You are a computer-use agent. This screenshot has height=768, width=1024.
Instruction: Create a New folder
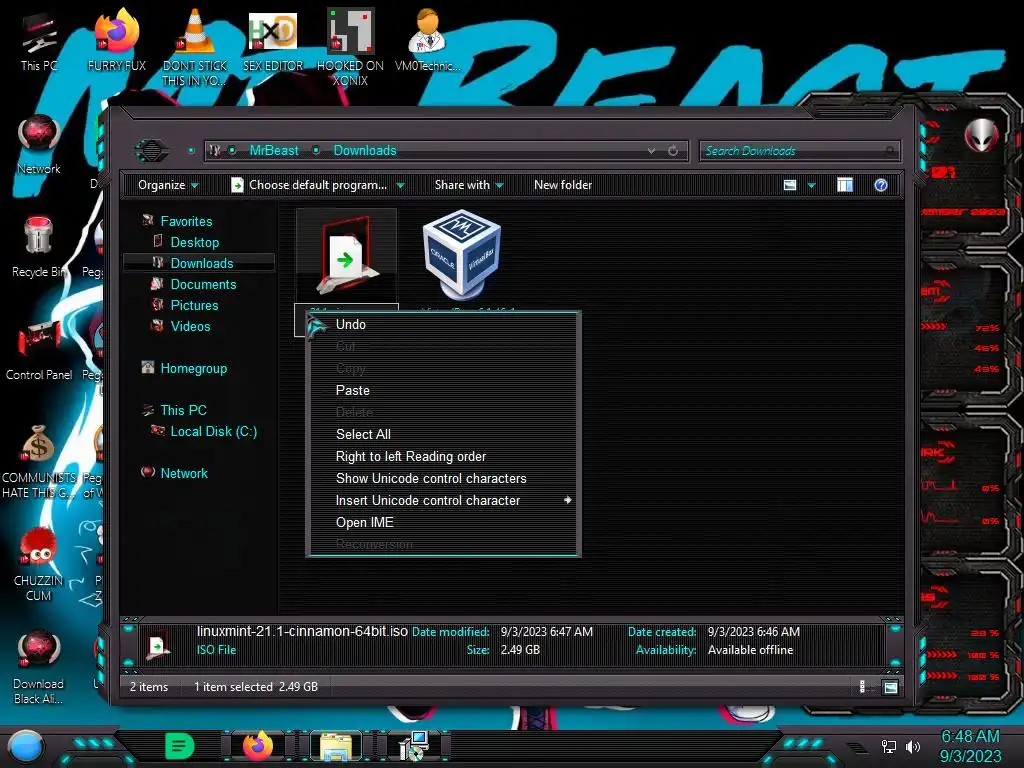563,185
